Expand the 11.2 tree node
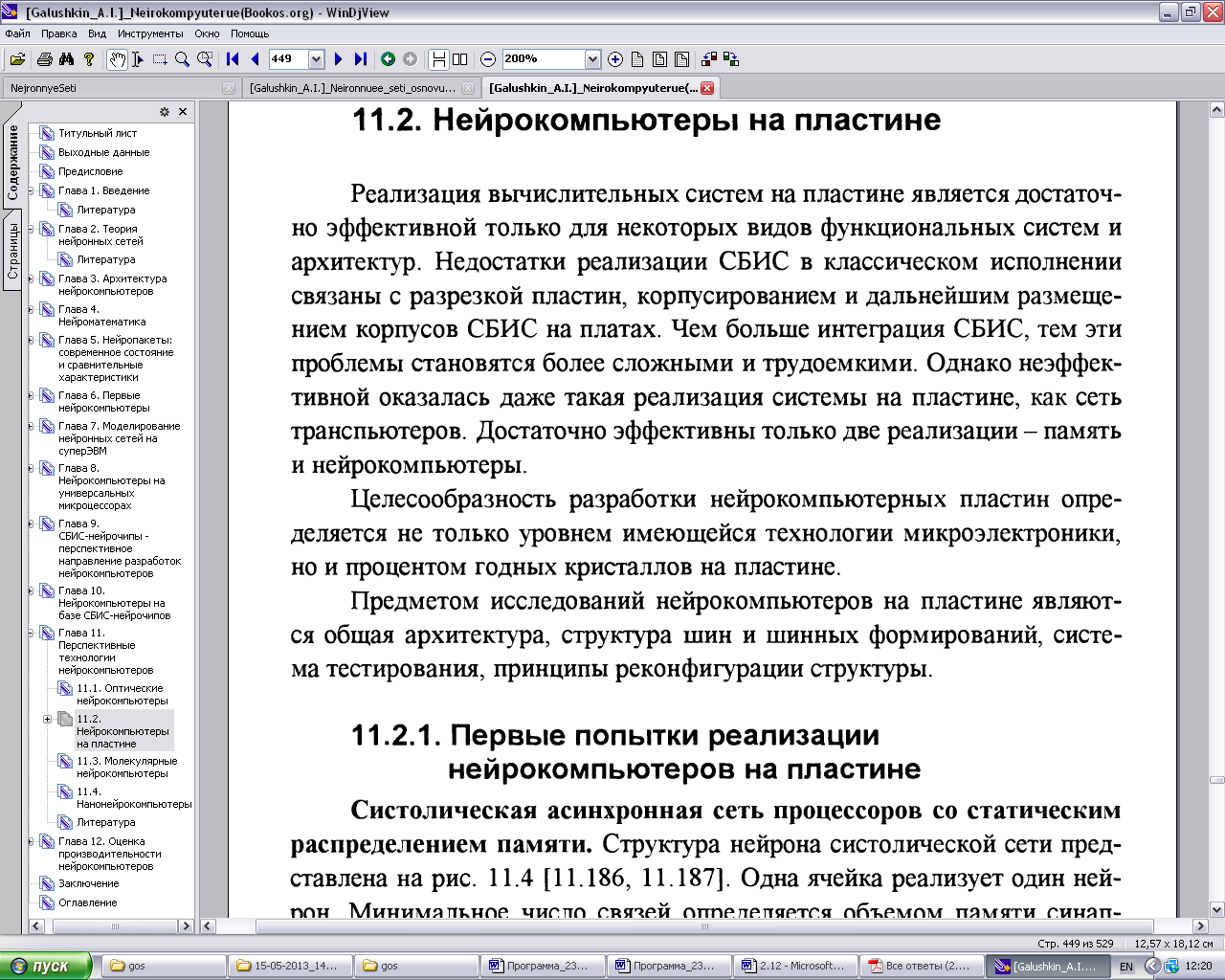The image size is (1225, 980). click(x=48, y=719)
